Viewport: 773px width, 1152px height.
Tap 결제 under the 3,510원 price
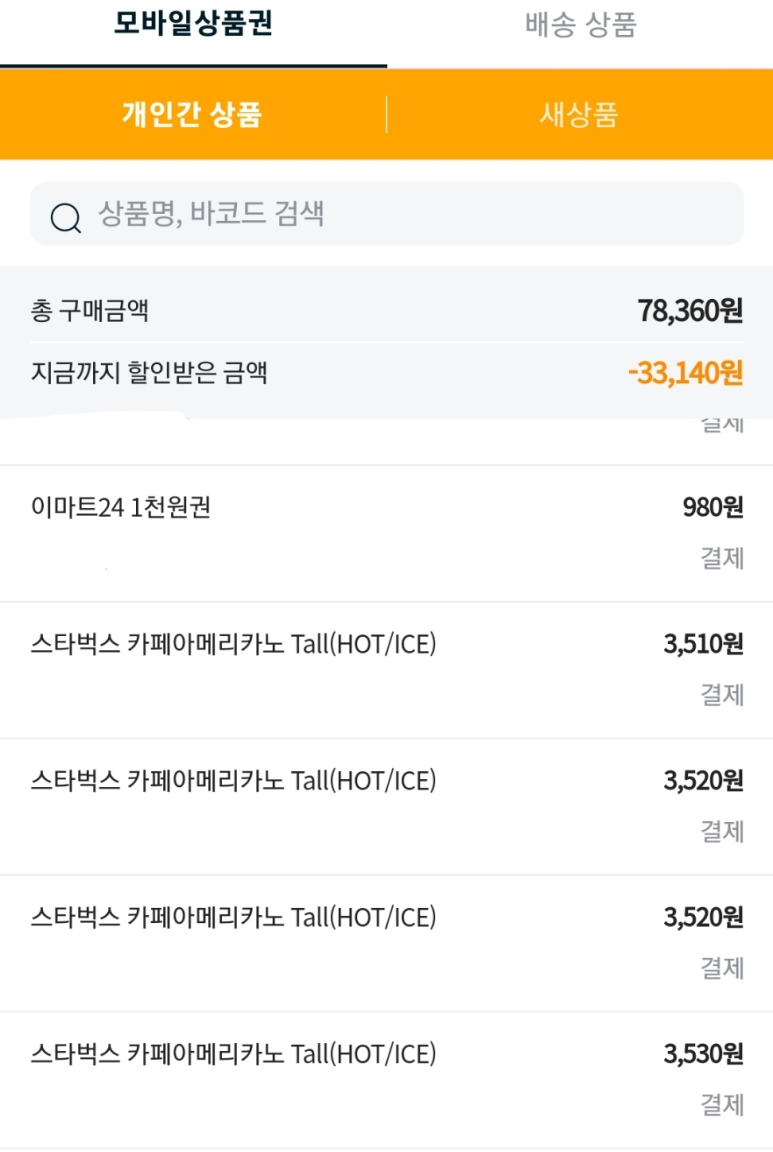(722, 695)
